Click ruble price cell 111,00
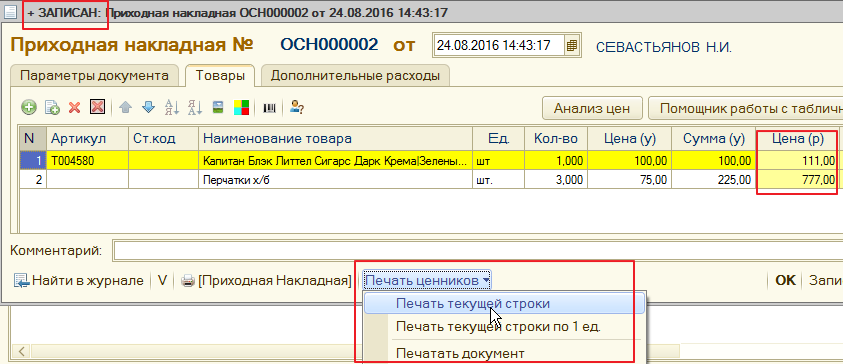 coord(797,160)
